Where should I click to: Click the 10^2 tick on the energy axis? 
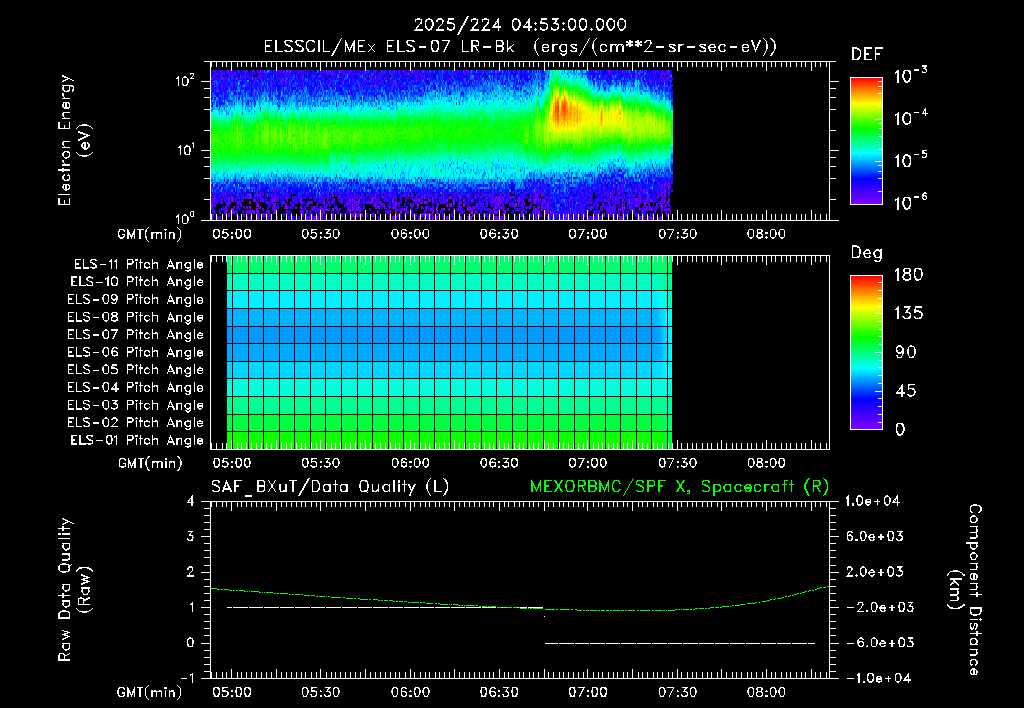pos(186,81)
